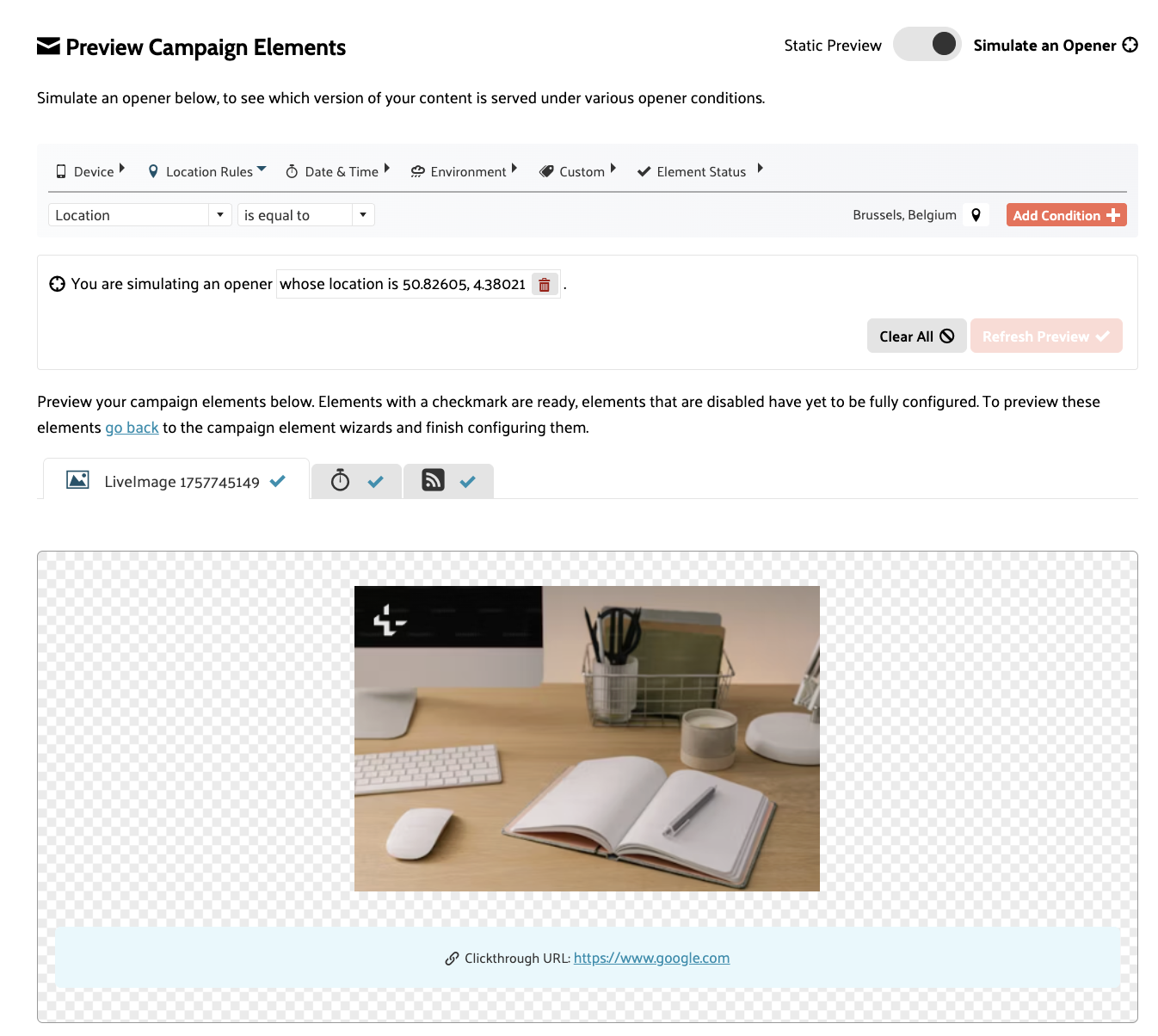Switch to the RSS feed element tab
The image size is (1158, 1036).
448,481
